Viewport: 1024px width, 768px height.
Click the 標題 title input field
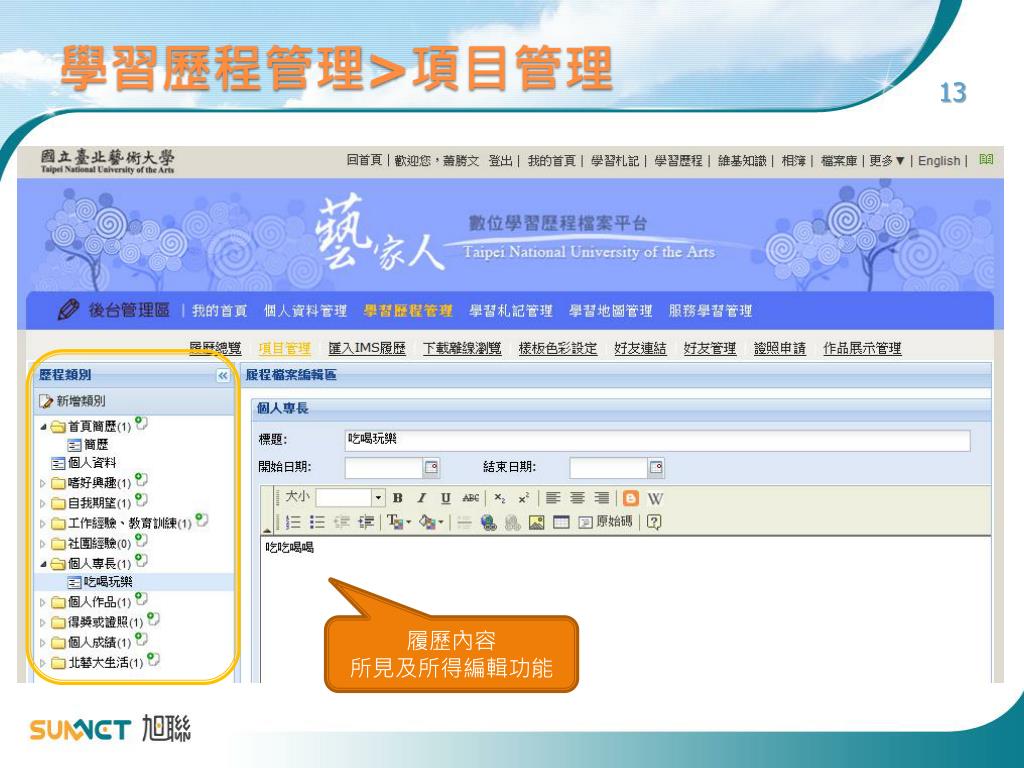pyautogui.click(x=657, y=440)
